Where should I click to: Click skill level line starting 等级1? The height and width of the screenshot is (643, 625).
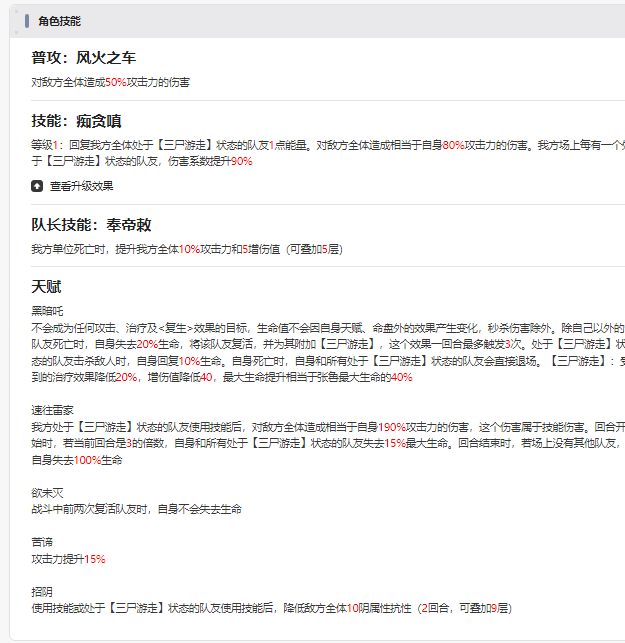pos(328,153)
